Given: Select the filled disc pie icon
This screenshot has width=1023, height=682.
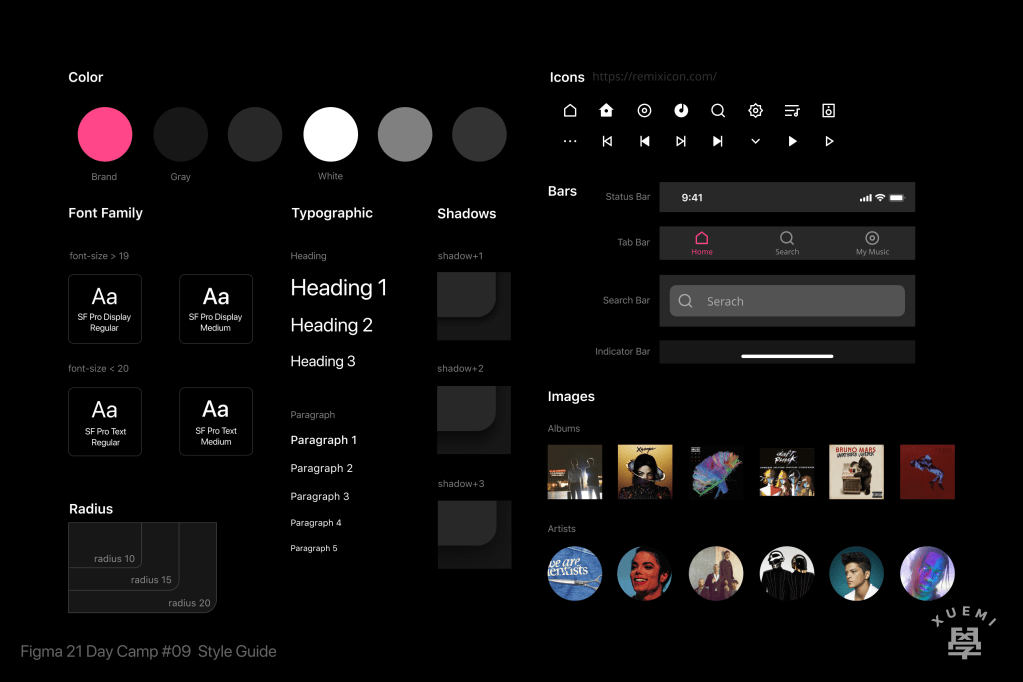Looking at the screenshot, I should pos(681,111).
